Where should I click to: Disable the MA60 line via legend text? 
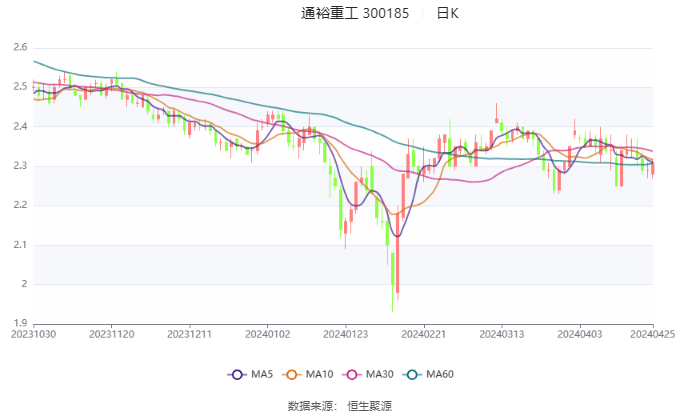(x=440, y=374)
